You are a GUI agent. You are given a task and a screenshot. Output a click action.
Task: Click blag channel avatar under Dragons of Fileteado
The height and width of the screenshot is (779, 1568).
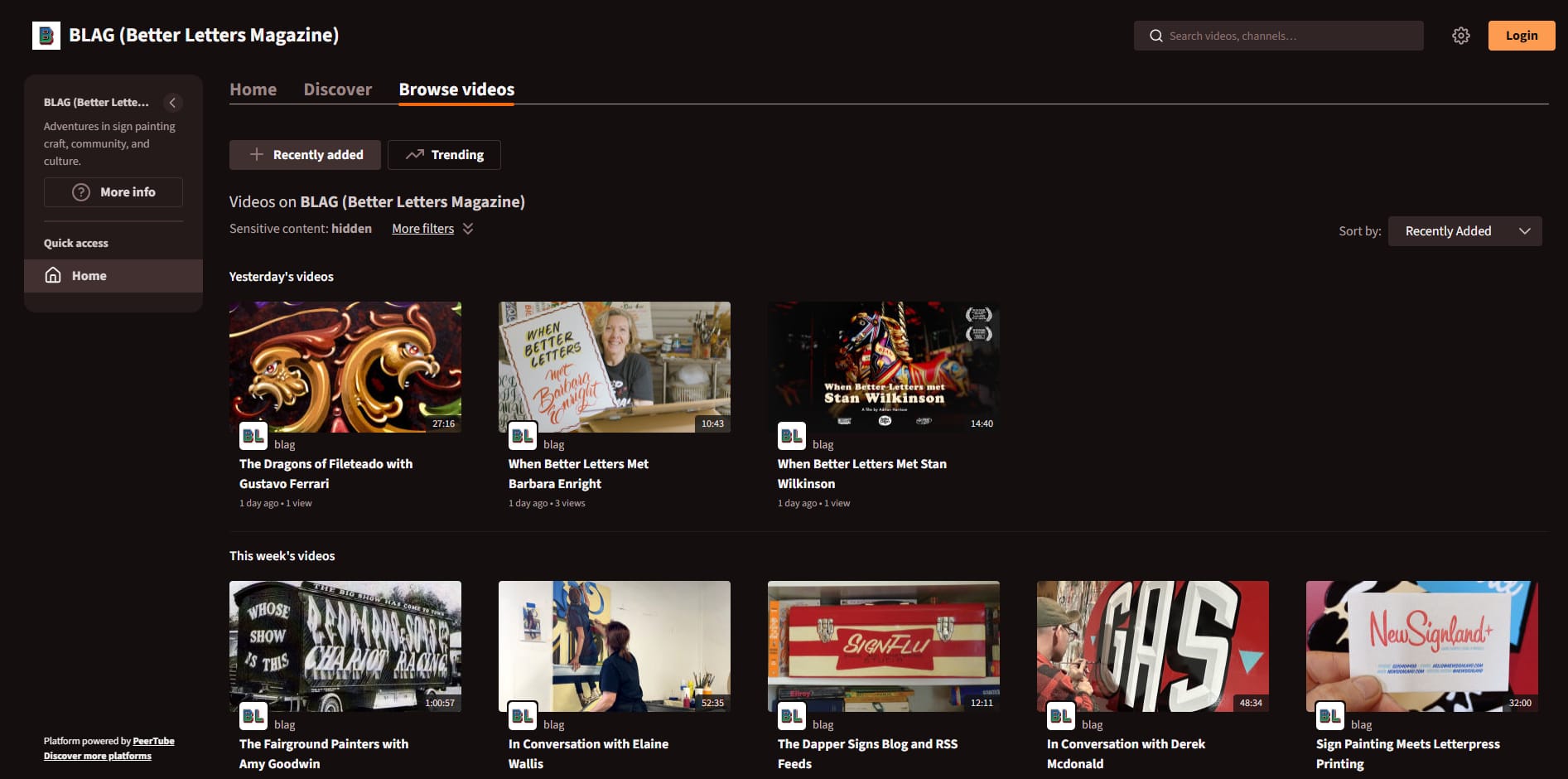(x=253, y=435)
